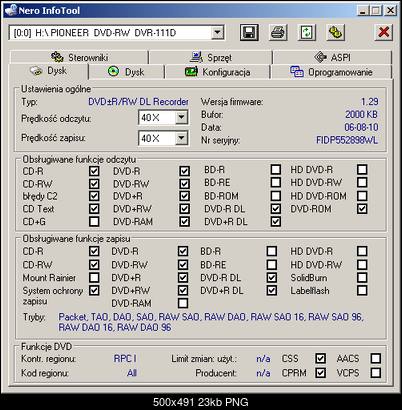Toggle the CSS checkbox
The image size is (402, 410).
(320, 359)
